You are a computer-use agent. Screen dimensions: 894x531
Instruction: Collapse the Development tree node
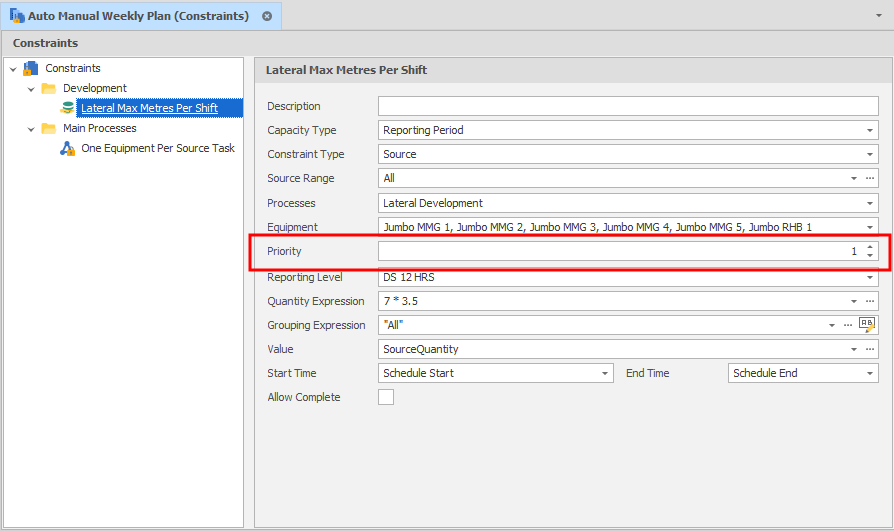(x=32, y=89)
